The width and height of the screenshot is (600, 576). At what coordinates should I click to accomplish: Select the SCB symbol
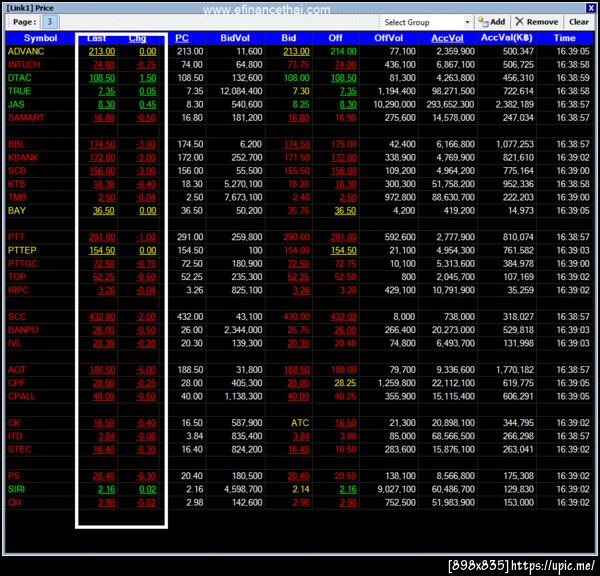16,171
